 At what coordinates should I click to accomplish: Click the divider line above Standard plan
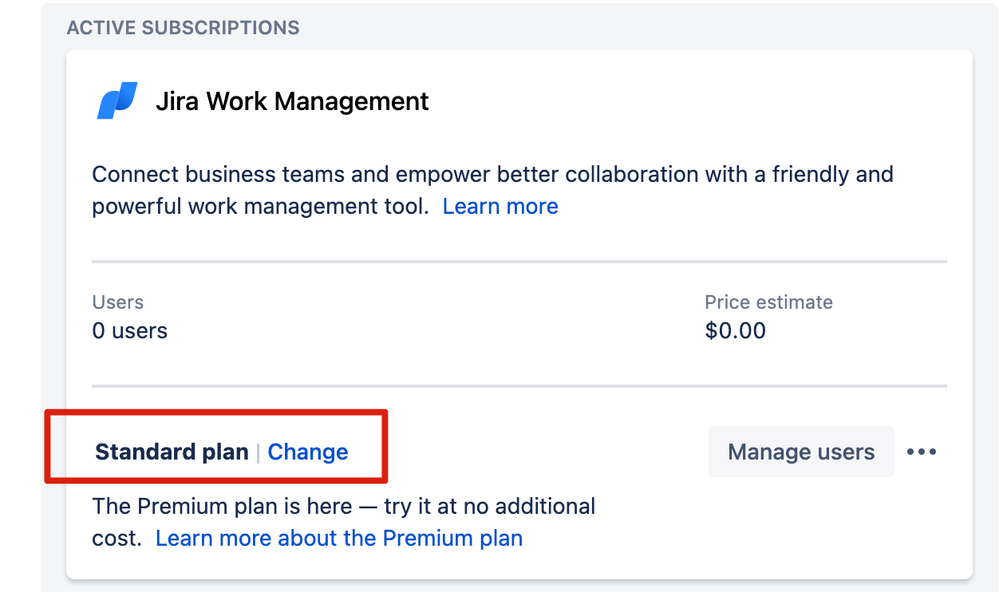pos(519,386)
